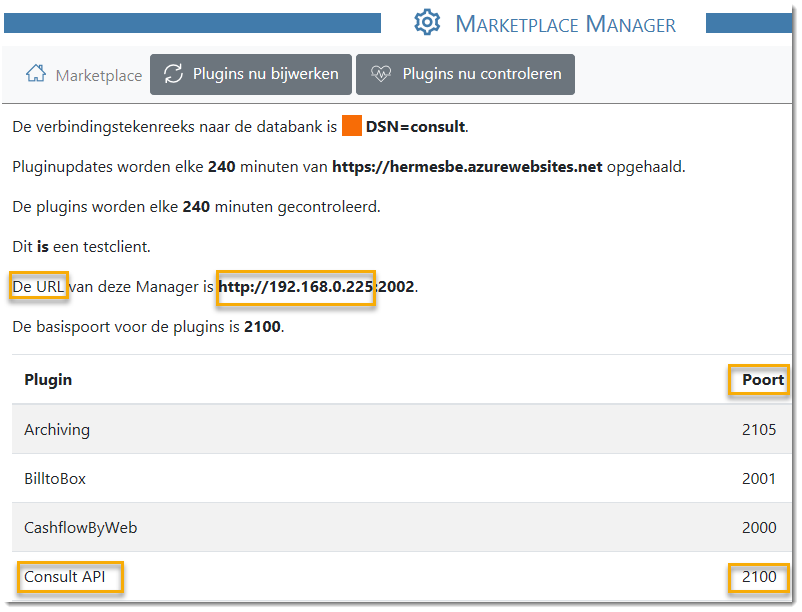Image resolution: width=802 pixels, height=612 pixels.
Task: Click the house icon in Marketplace tab
Action: [36, 74]
